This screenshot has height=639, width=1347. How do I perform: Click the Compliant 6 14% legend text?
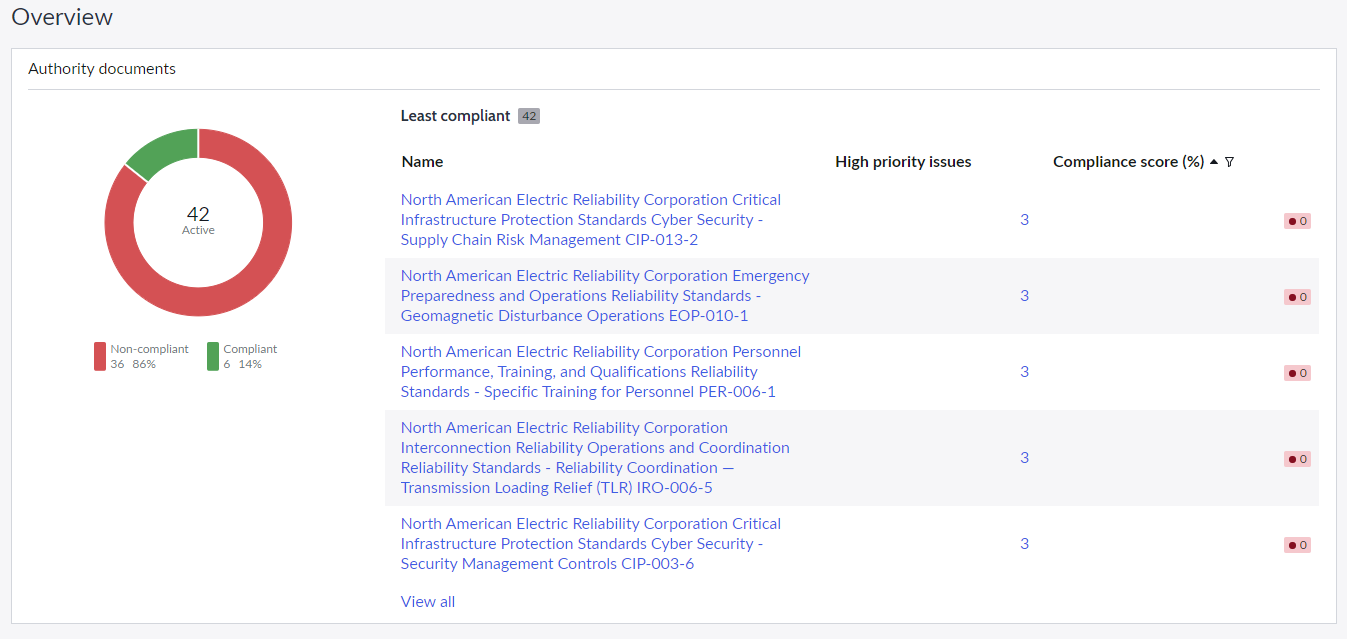click(x=250, y=357)
